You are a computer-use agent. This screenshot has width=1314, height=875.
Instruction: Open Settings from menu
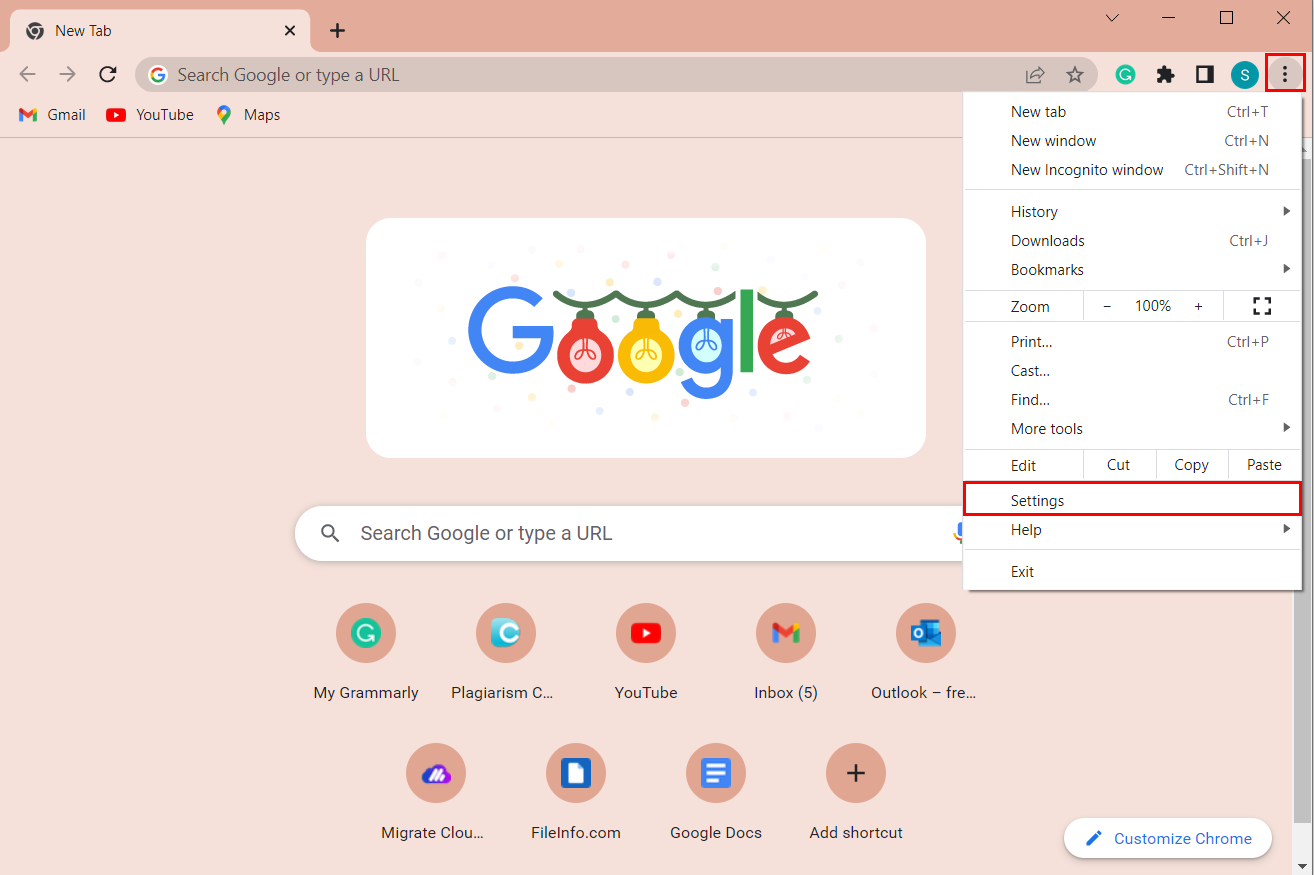[x=1132, y=500]
